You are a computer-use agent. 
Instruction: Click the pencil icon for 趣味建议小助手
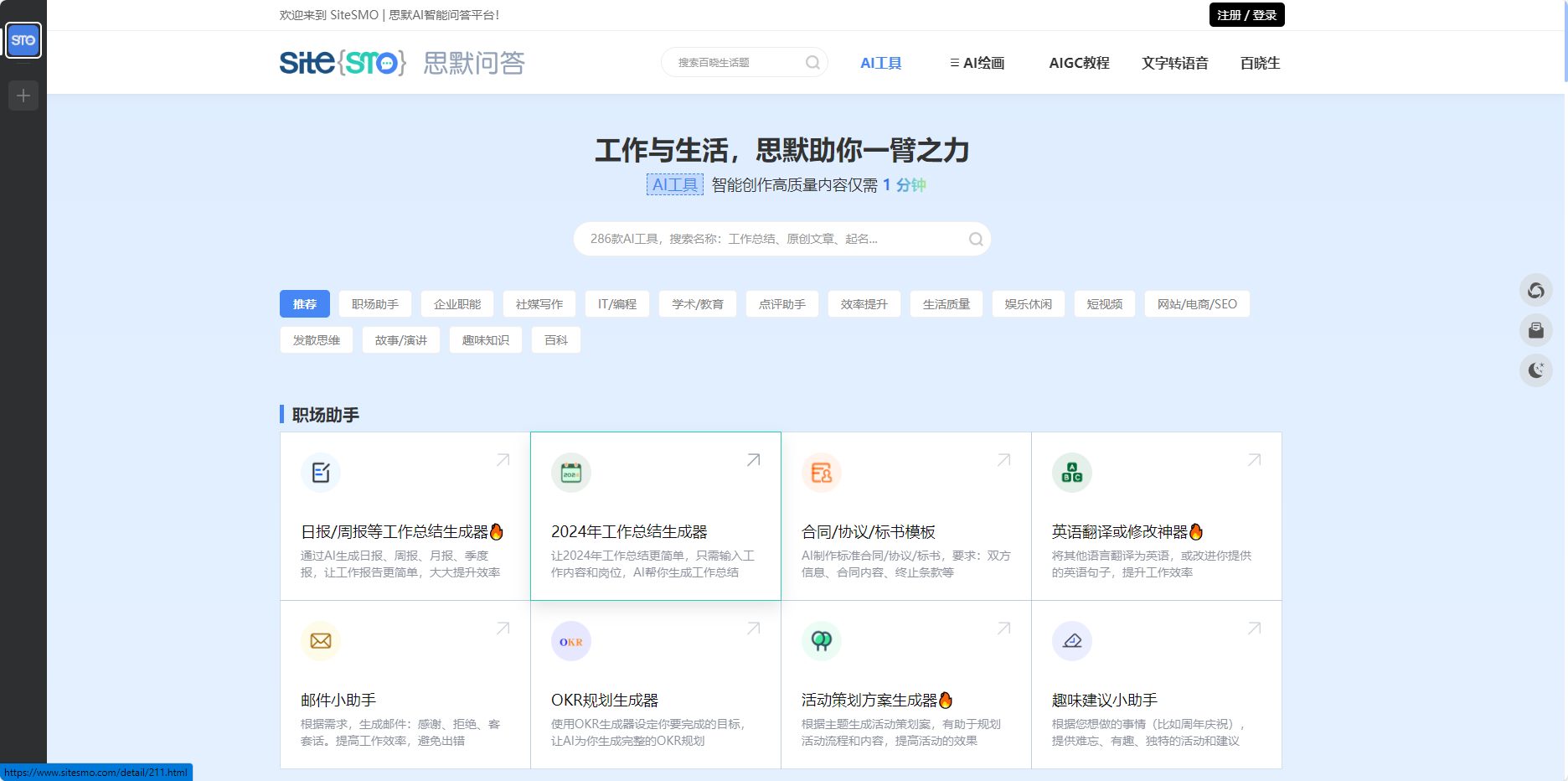tap(1071, 640)
